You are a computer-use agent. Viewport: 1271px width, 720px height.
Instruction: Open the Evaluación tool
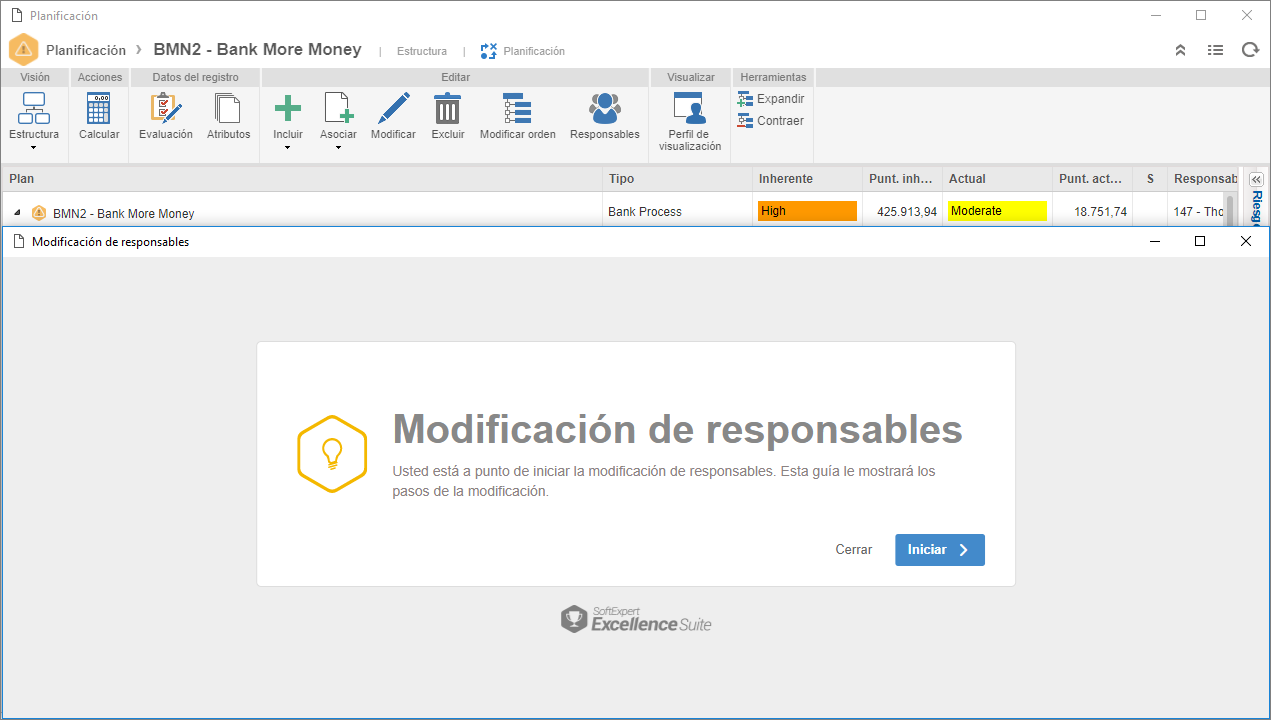166,108
